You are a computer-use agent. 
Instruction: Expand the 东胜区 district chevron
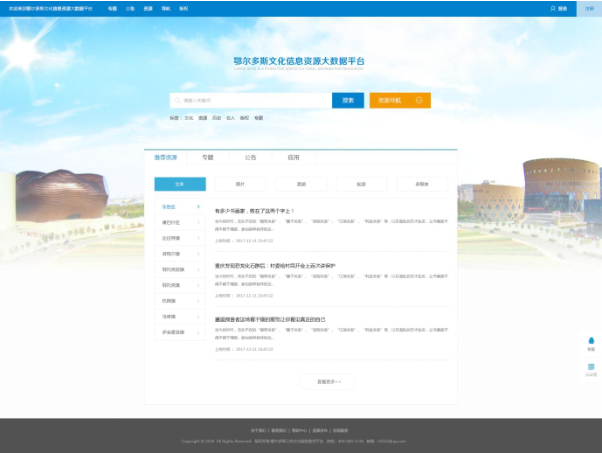pyautogui.click(x=198, y=207)
